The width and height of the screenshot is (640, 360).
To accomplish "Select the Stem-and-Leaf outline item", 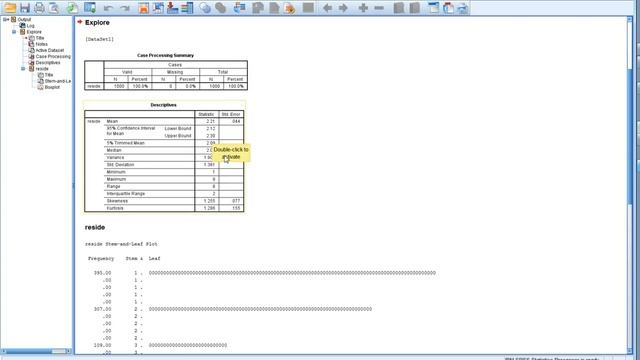I will 58,81.
